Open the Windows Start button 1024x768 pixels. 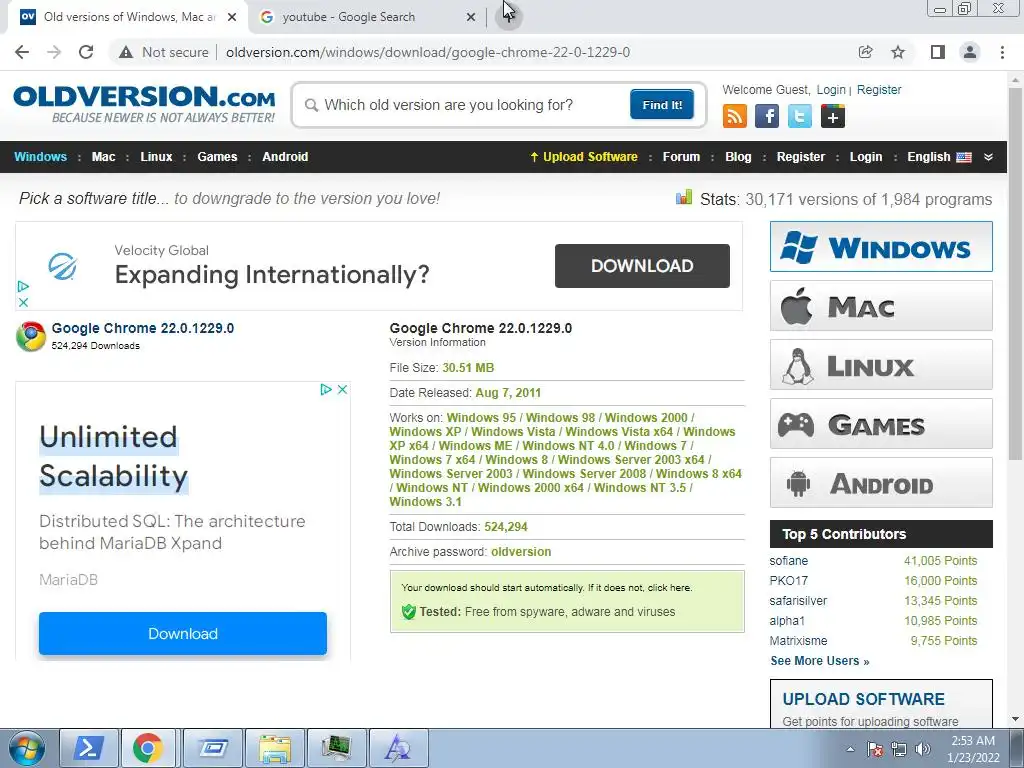(x=26, y=748)
